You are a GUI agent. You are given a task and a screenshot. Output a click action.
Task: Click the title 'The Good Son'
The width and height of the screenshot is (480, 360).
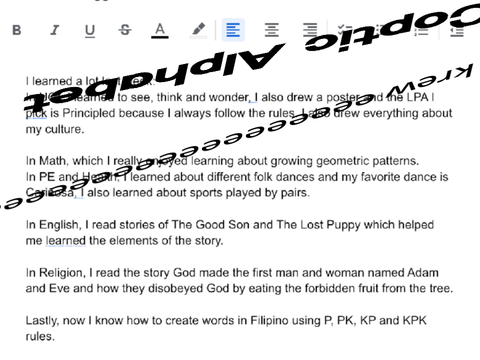coord(210,225)
